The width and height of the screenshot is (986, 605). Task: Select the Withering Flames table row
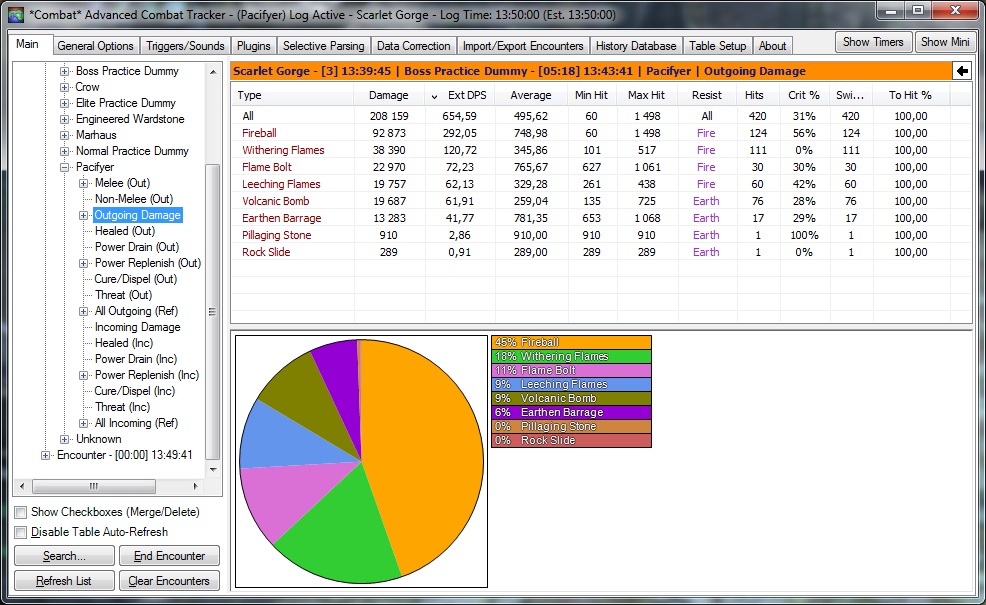point(591,150)
